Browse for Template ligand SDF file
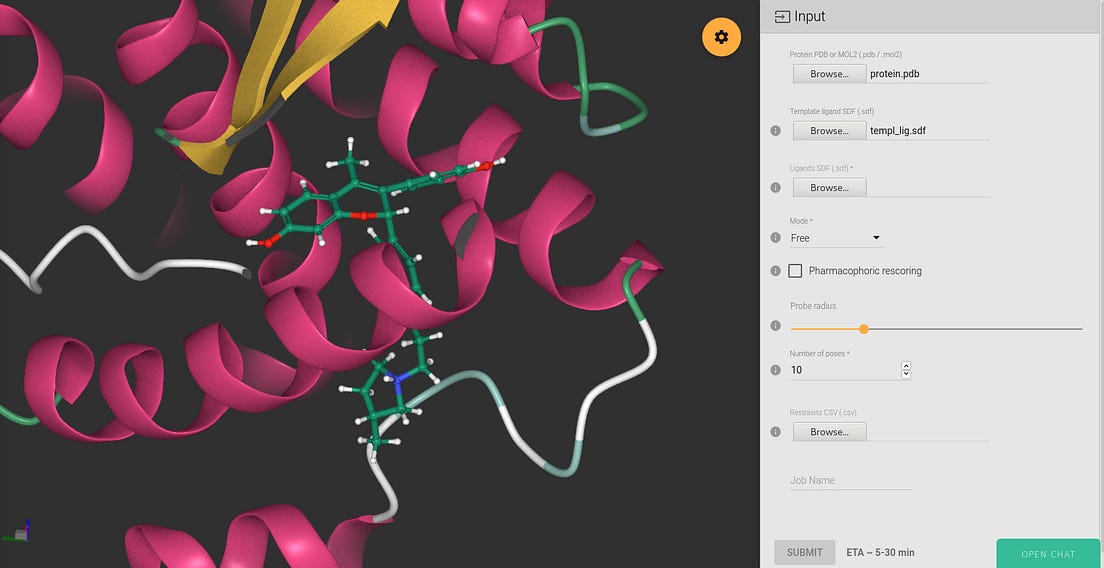 coord(829,131)
